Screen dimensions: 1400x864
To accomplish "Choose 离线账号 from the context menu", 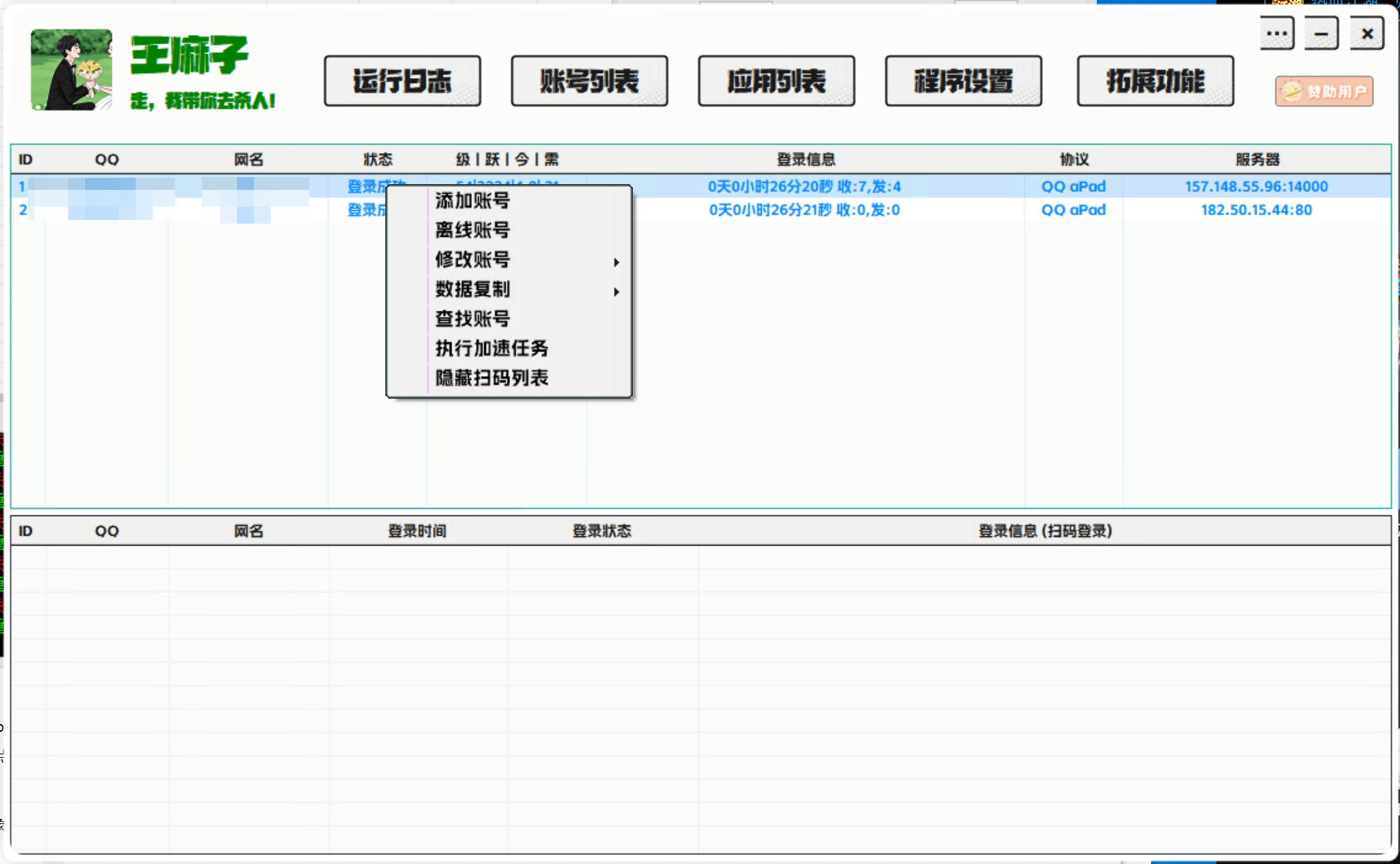I will click(x=473, y=231).
